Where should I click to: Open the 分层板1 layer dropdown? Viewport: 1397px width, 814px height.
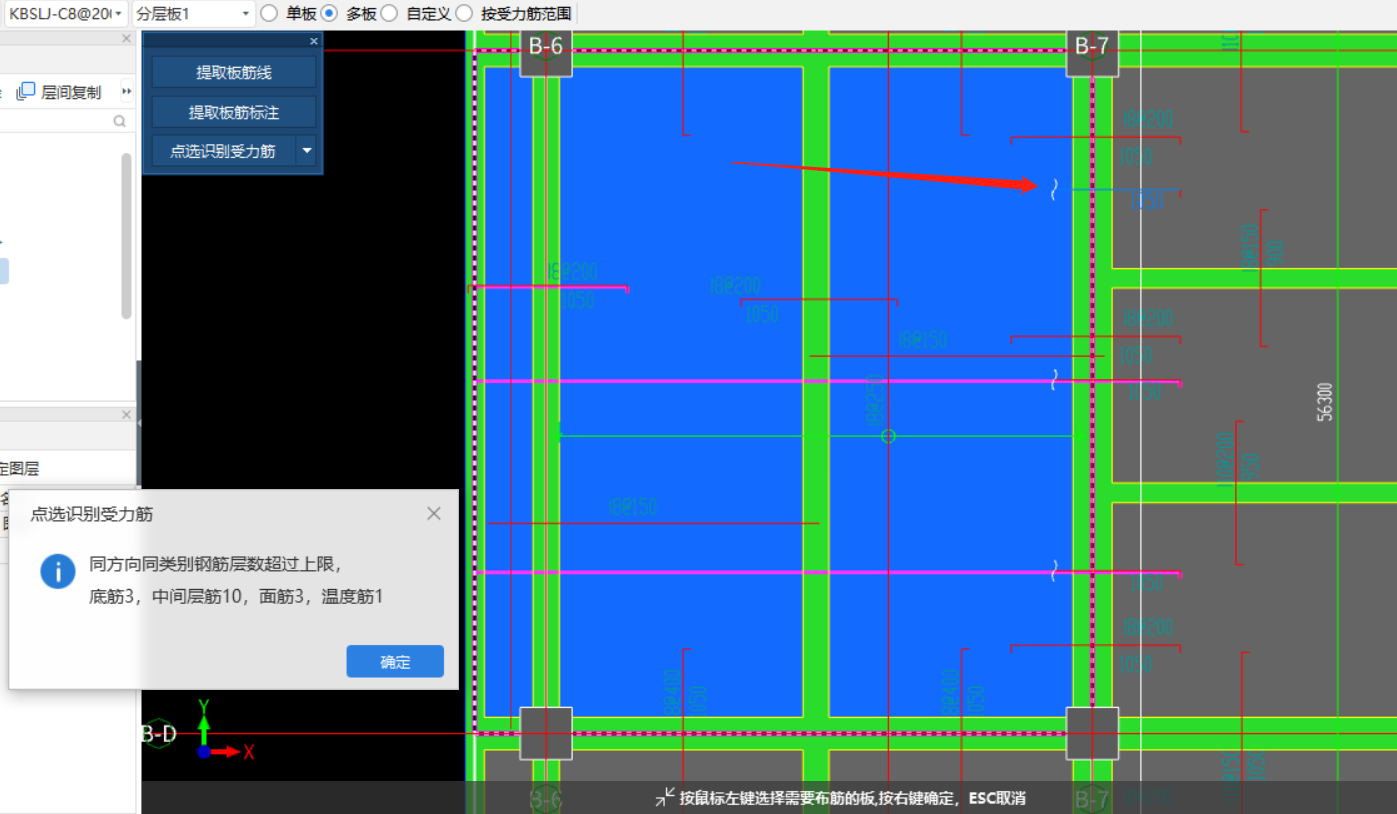[x=194, y=14]
